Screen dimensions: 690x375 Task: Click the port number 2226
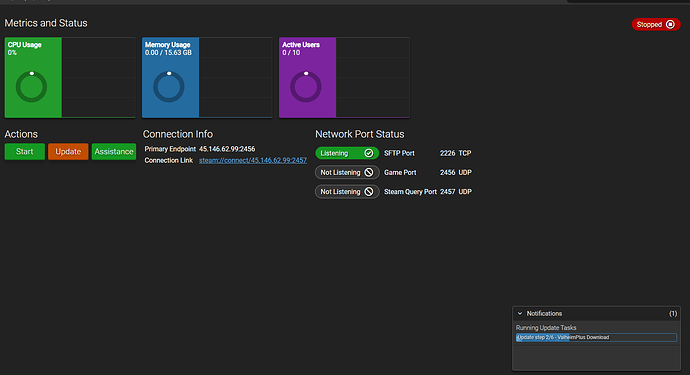tap(448, 153)
